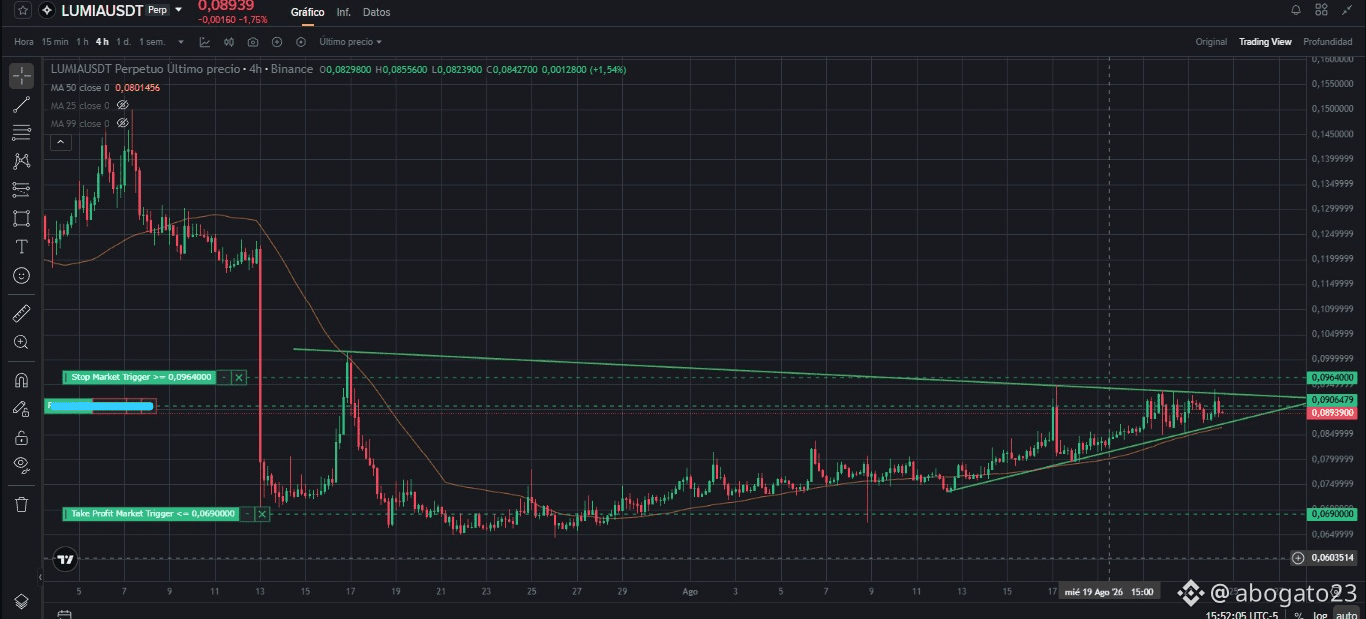
Task: Open notifications bell icon
Action: 1296,10
